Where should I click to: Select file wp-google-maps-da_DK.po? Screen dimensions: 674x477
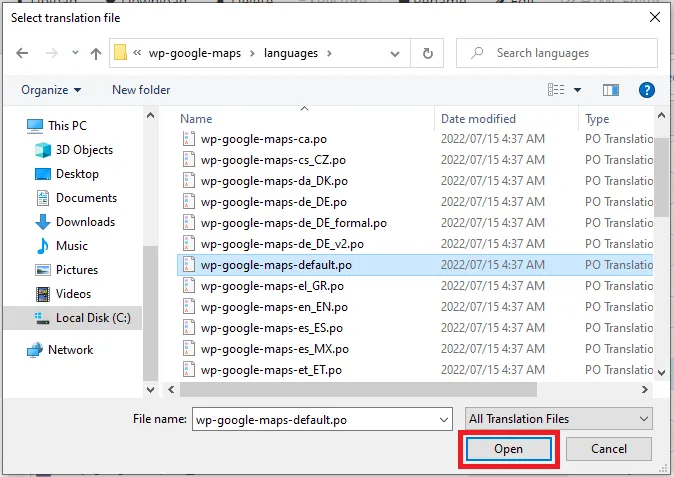coord(274,181)
